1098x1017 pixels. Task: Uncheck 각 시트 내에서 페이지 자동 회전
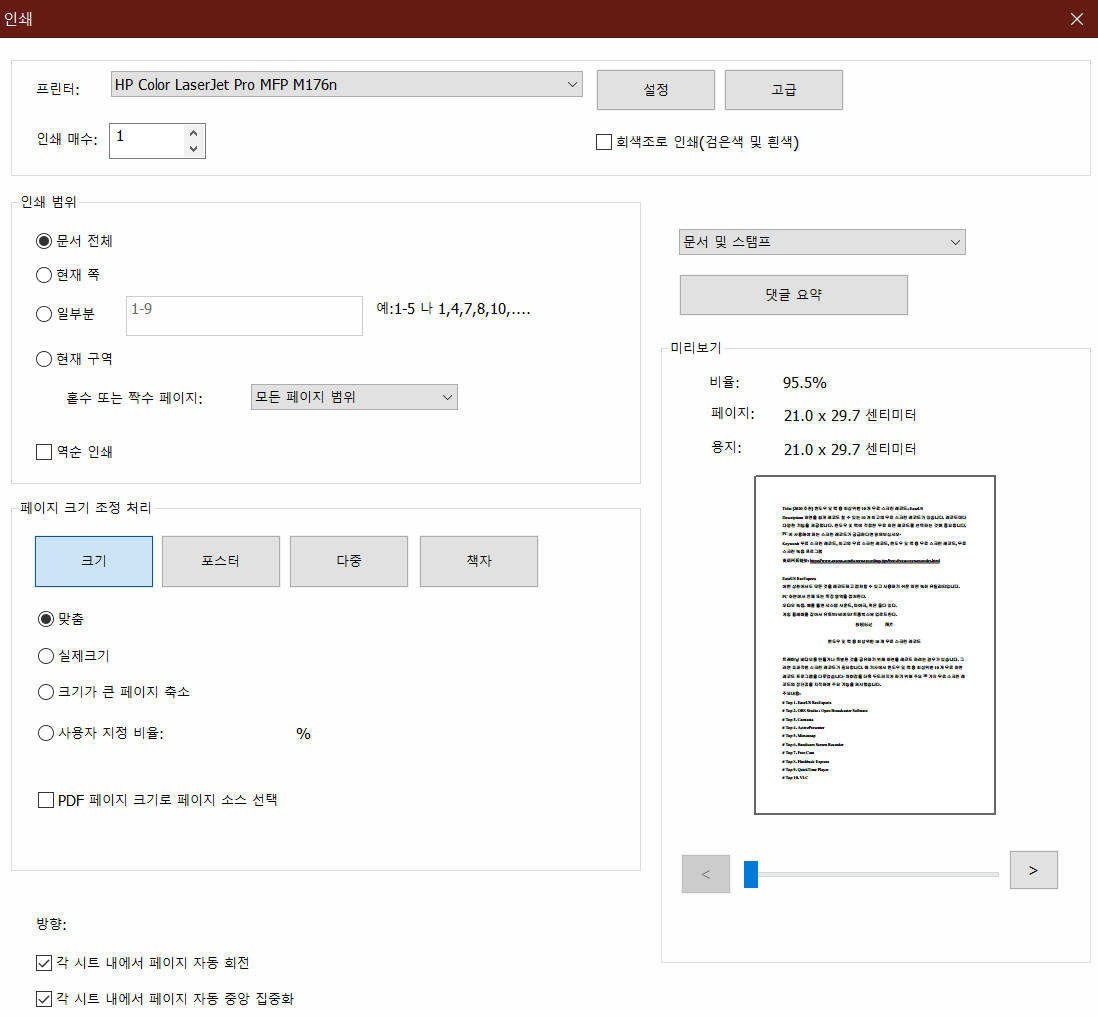tap(44, 963)
